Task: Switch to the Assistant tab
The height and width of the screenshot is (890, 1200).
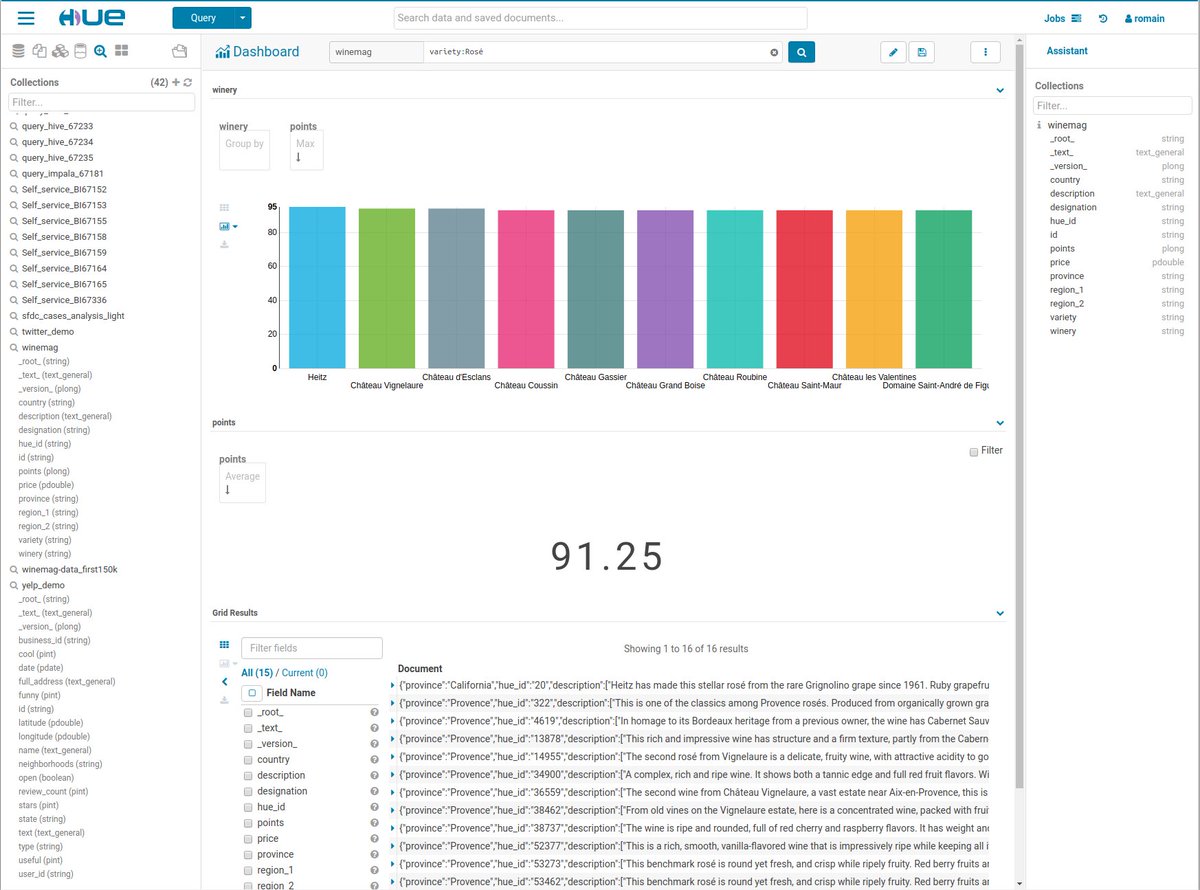Action: 1067,51
